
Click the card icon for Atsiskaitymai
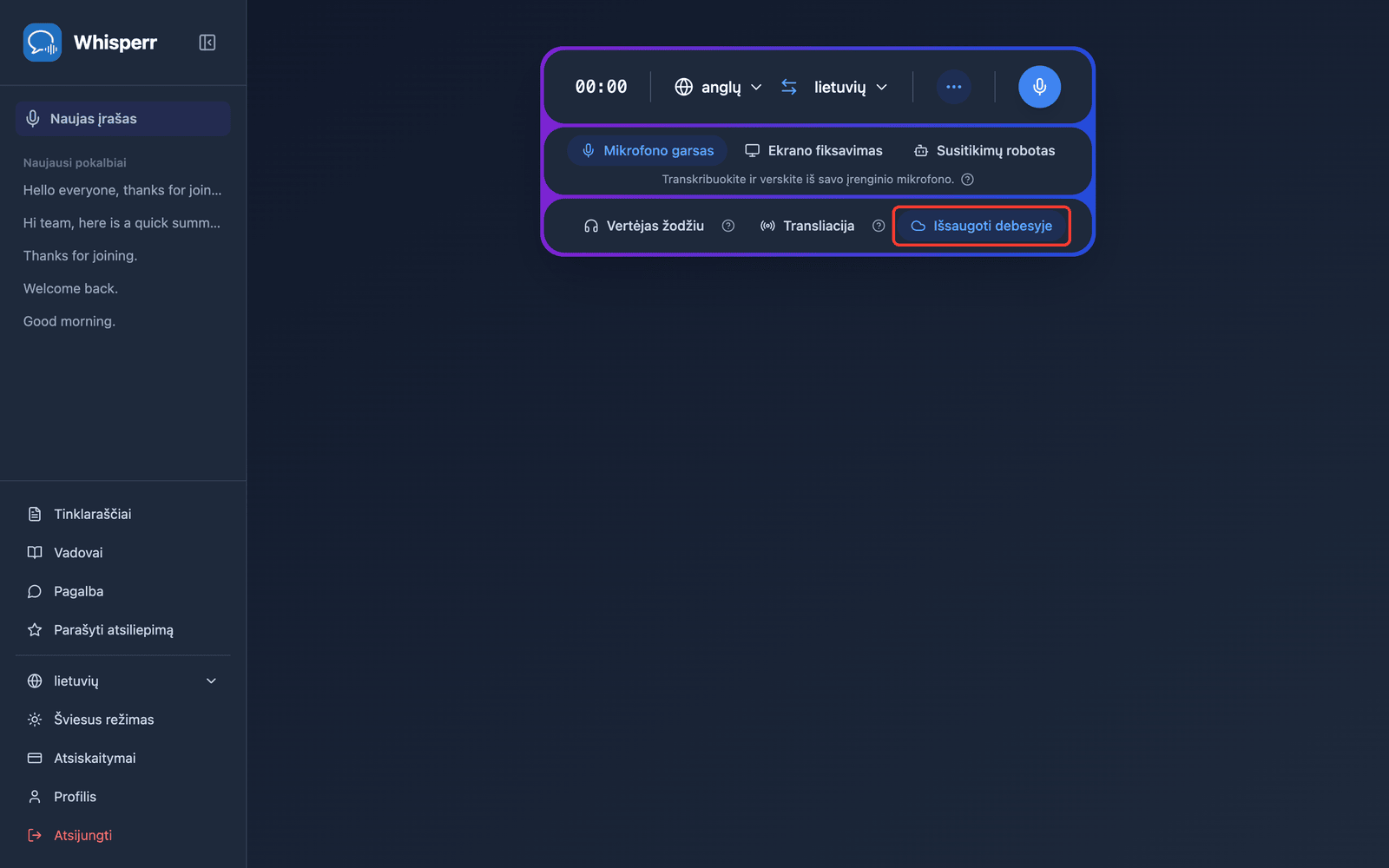(x=35, y=758)
